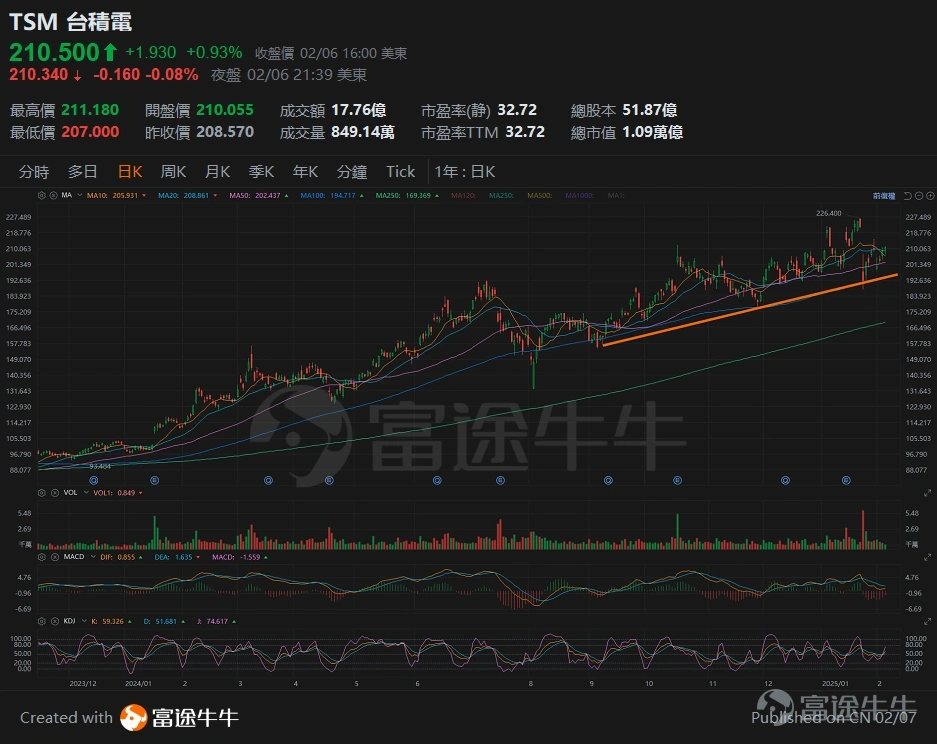
Task: Open the Tick chart tab
Action: (x=400, y=172)
